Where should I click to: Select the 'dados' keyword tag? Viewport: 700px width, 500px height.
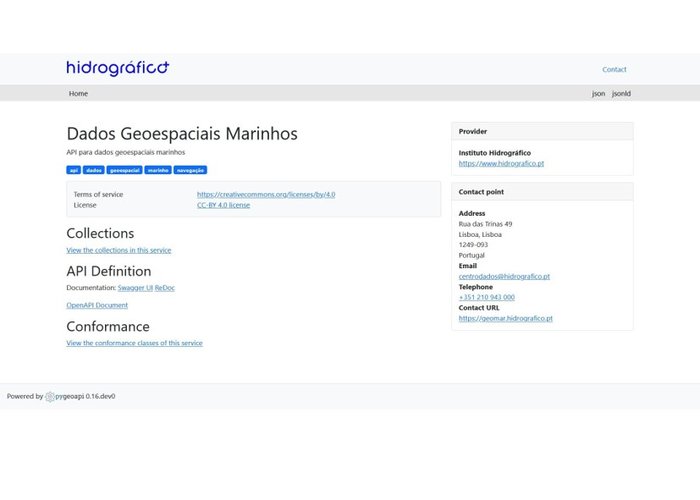94,170
